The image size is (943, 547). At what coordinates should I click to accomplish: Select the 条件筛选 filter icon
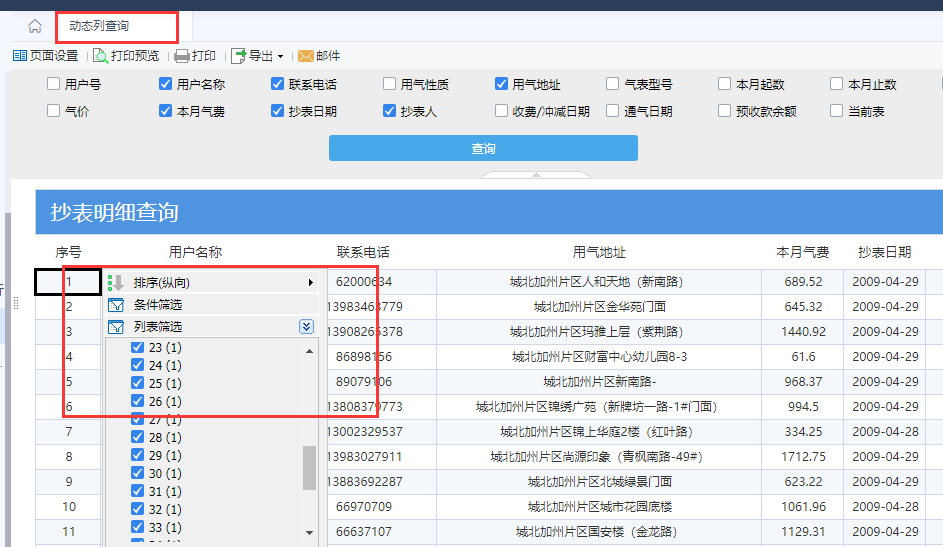pyautogui.click(x=115, y=305)
